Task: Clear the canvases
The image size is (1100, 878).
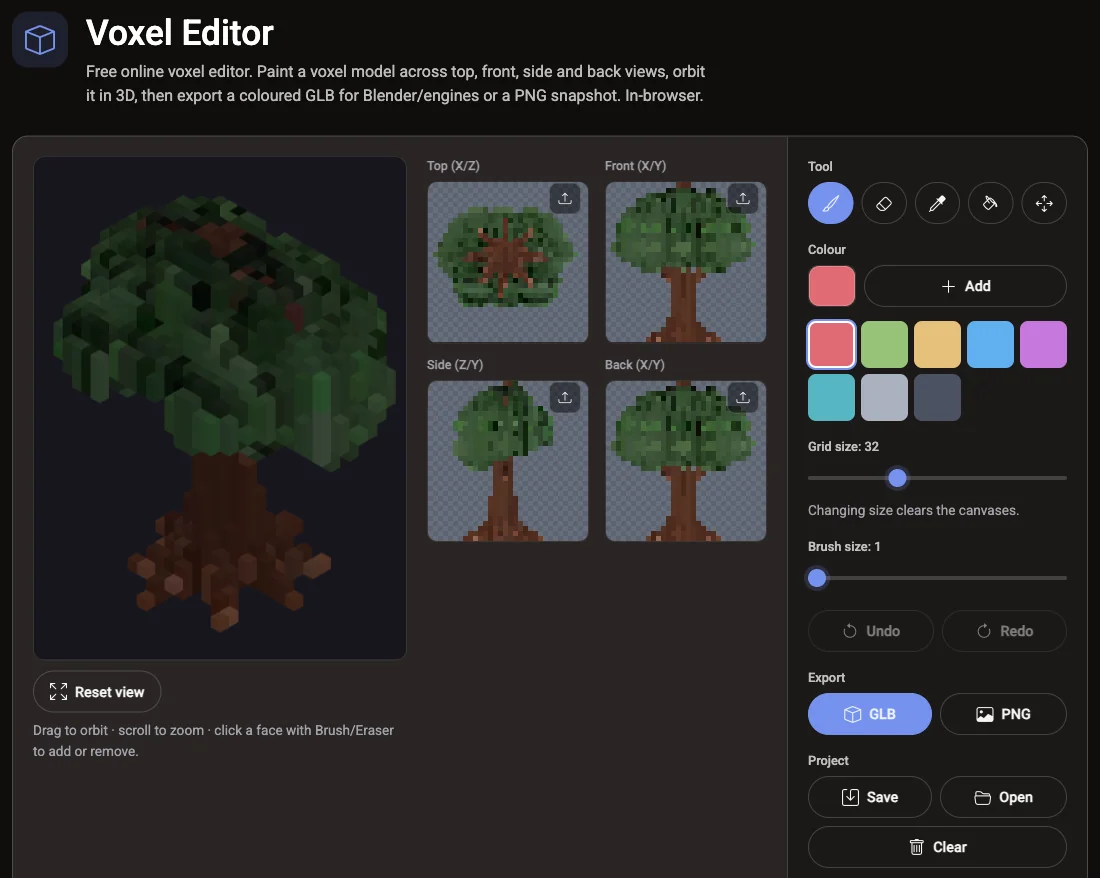Action: (937, 847)
